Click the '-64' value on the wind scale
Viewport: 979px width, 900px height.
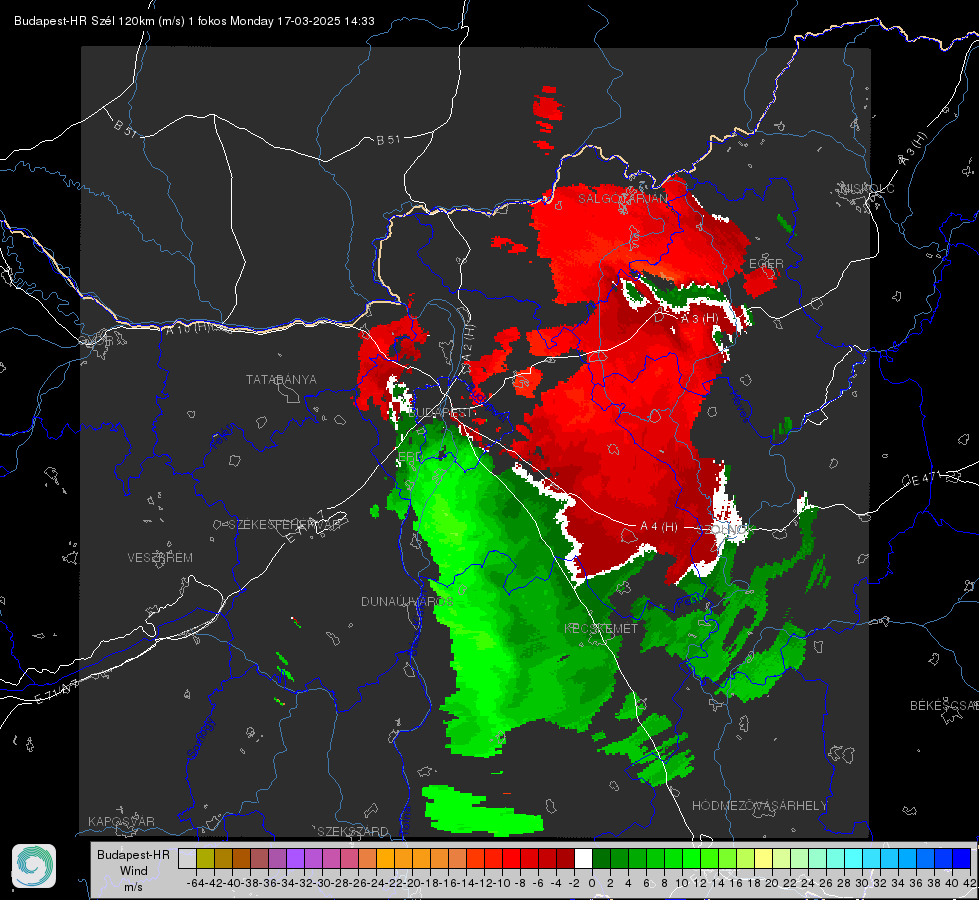tap(196, 883)
